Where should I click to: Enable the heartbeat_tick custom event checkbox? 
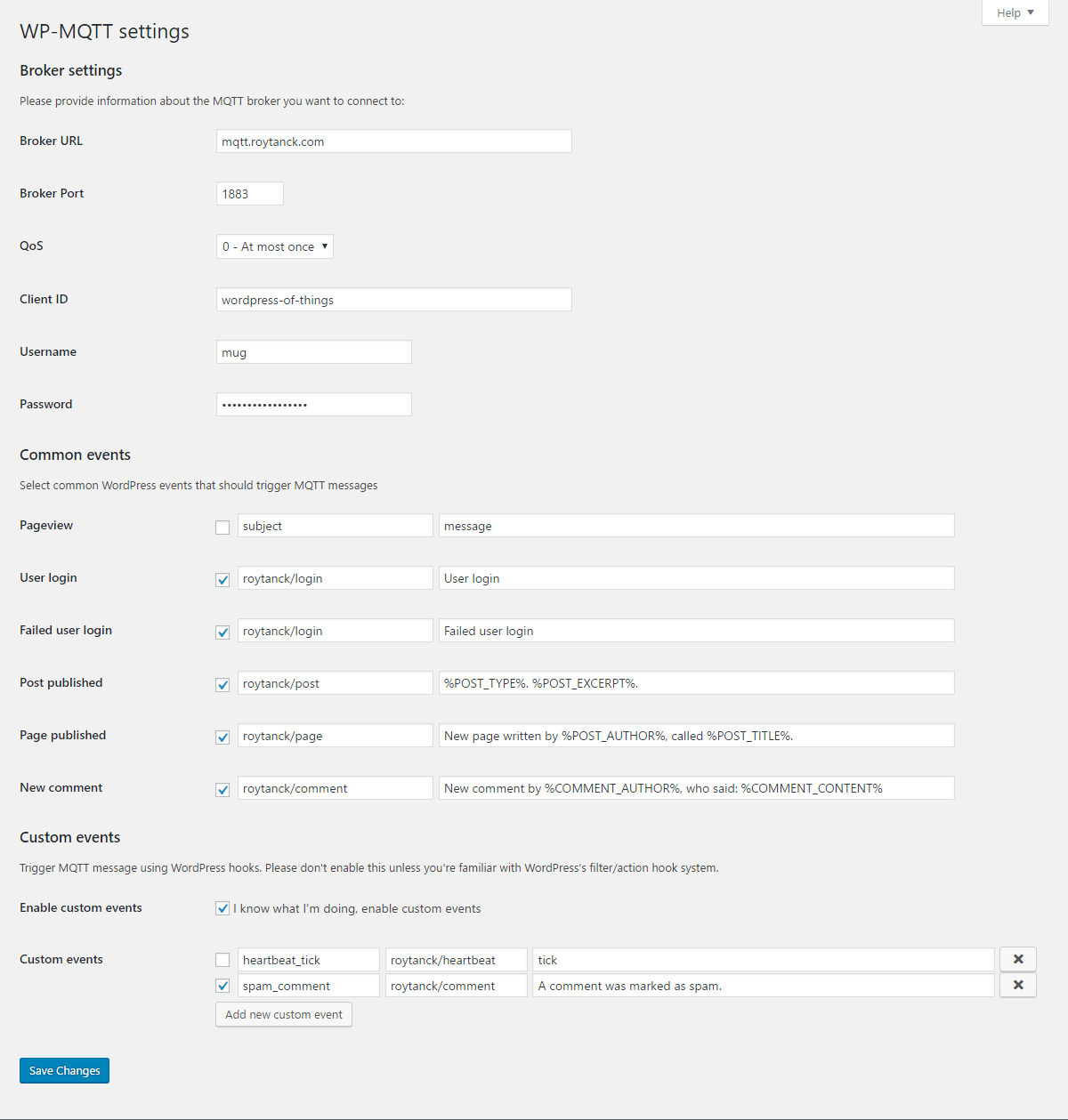tap(222, 960)
